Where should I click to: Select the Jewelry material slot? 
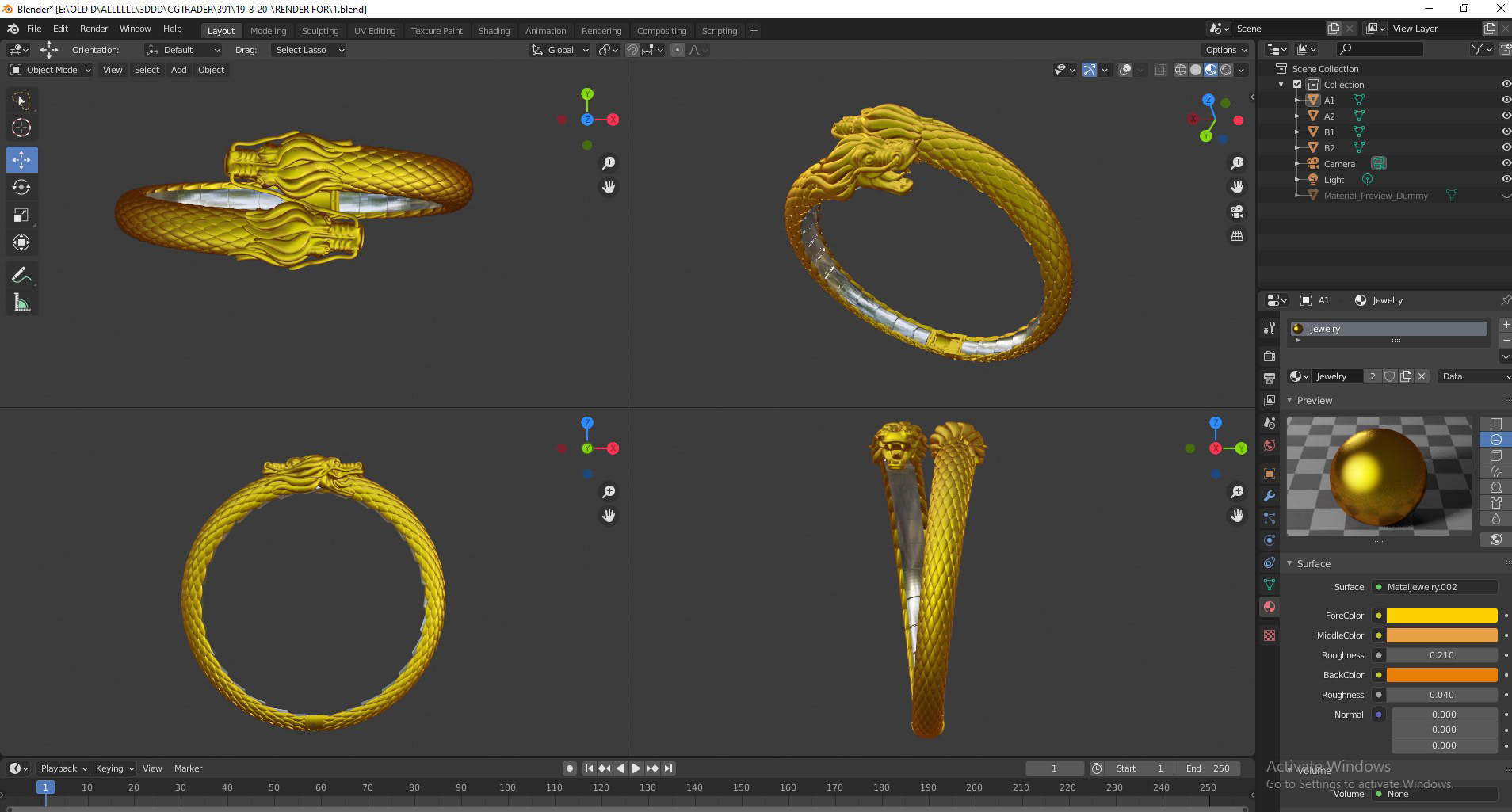tap(1388, 329)
